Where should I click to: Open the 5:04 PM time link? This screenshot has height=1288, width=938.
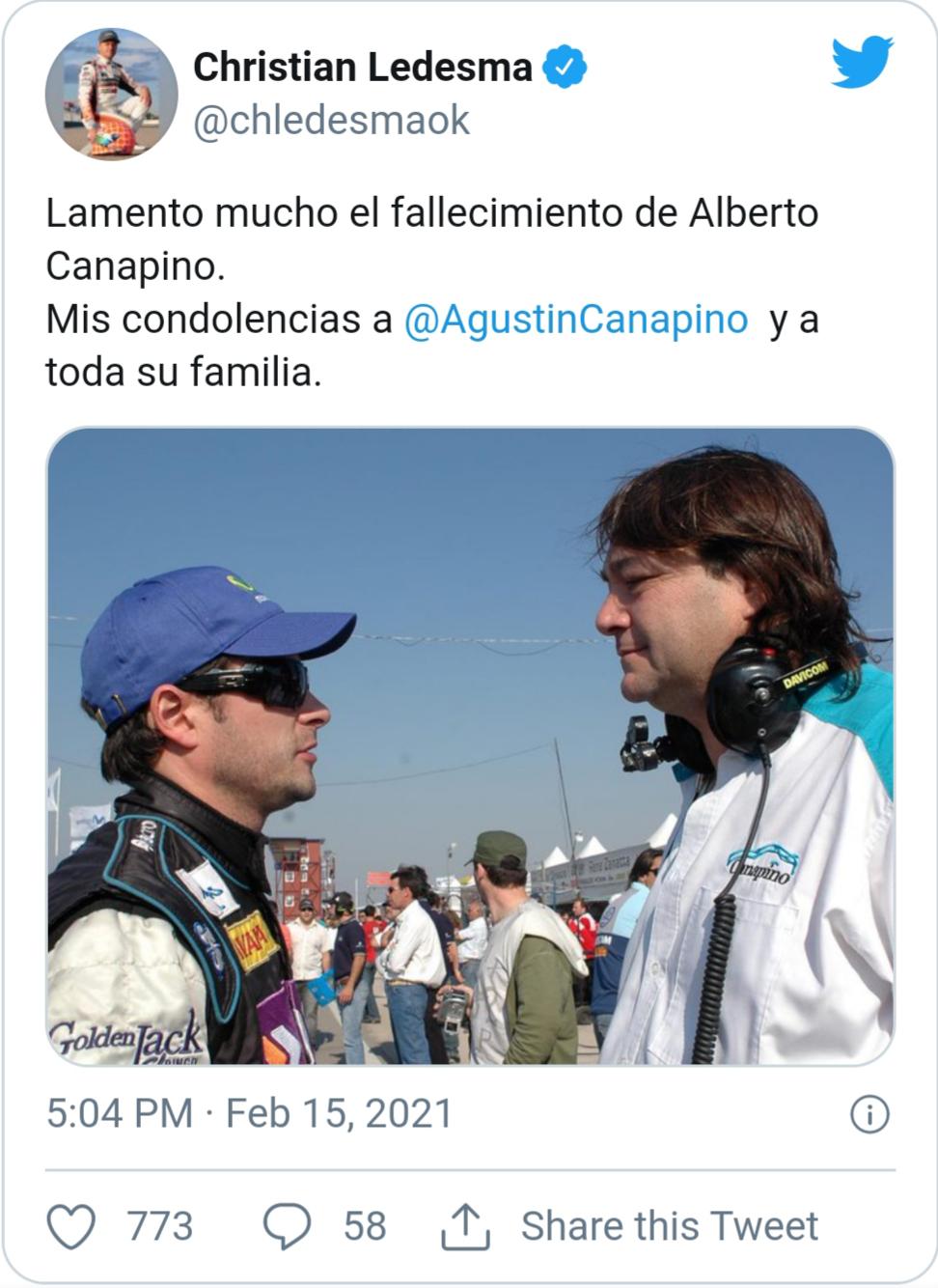point(120,1113)
